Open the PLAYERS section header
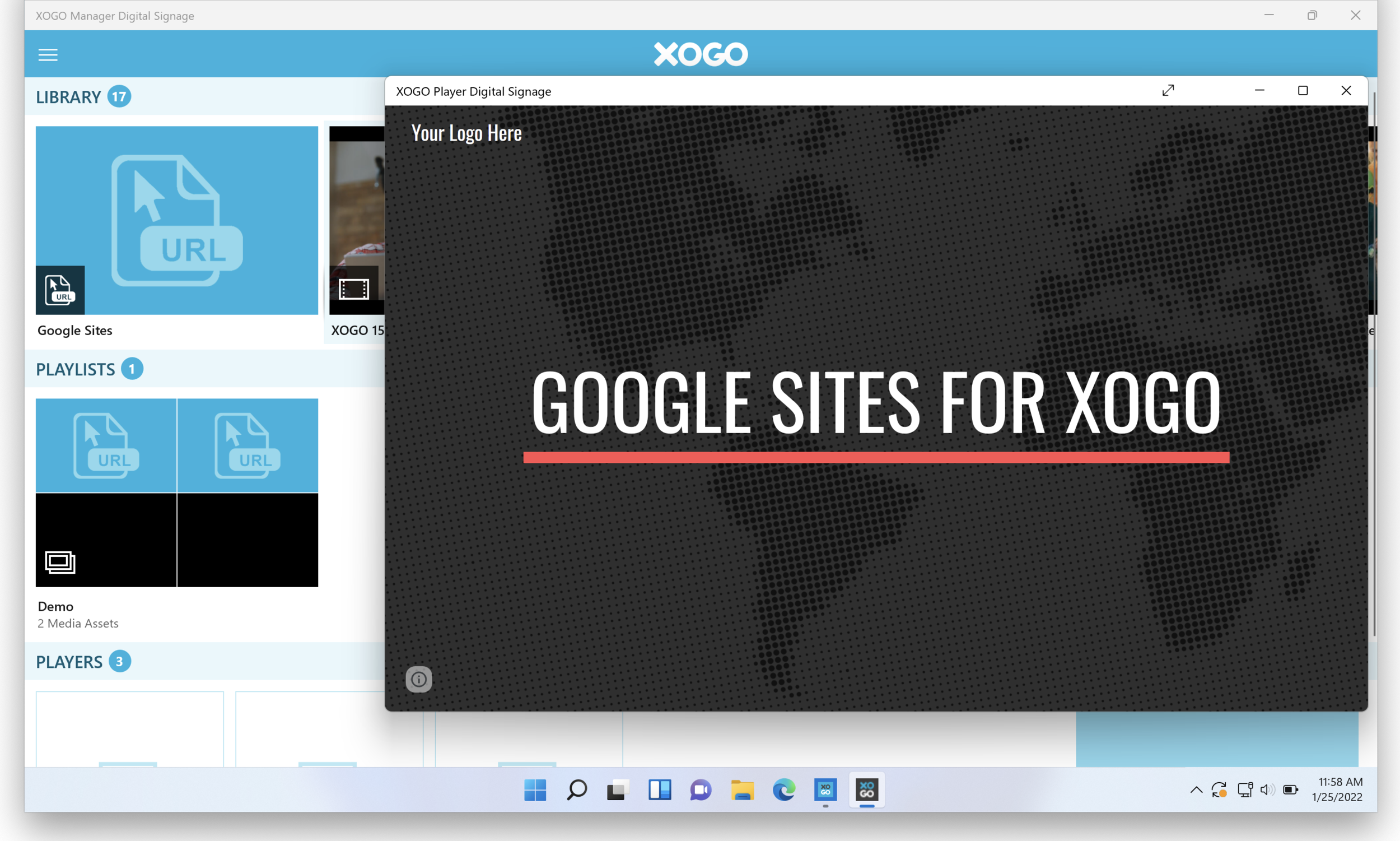Viewport: 1400px width, 841px height. [69, 662]
